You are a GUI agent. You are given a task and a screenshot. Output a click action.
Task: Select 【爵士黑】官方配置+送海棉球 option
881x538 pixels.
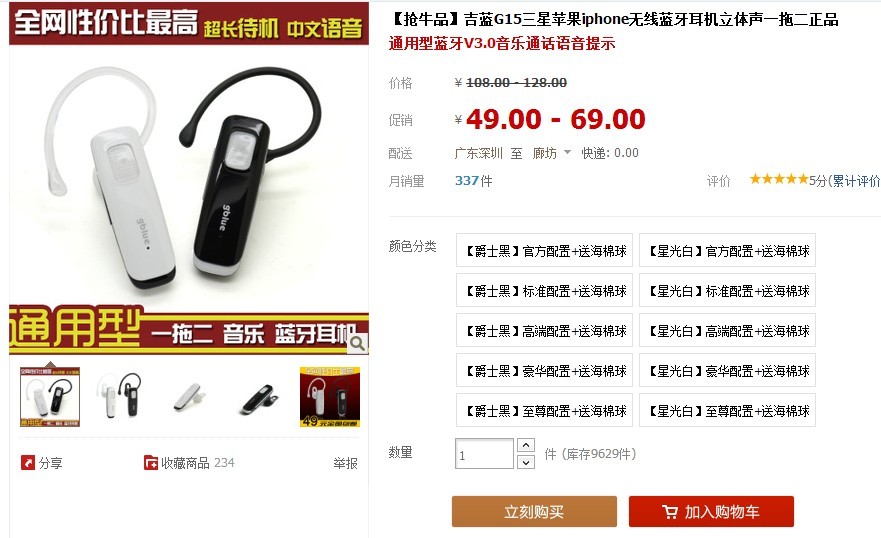[544, 250]
